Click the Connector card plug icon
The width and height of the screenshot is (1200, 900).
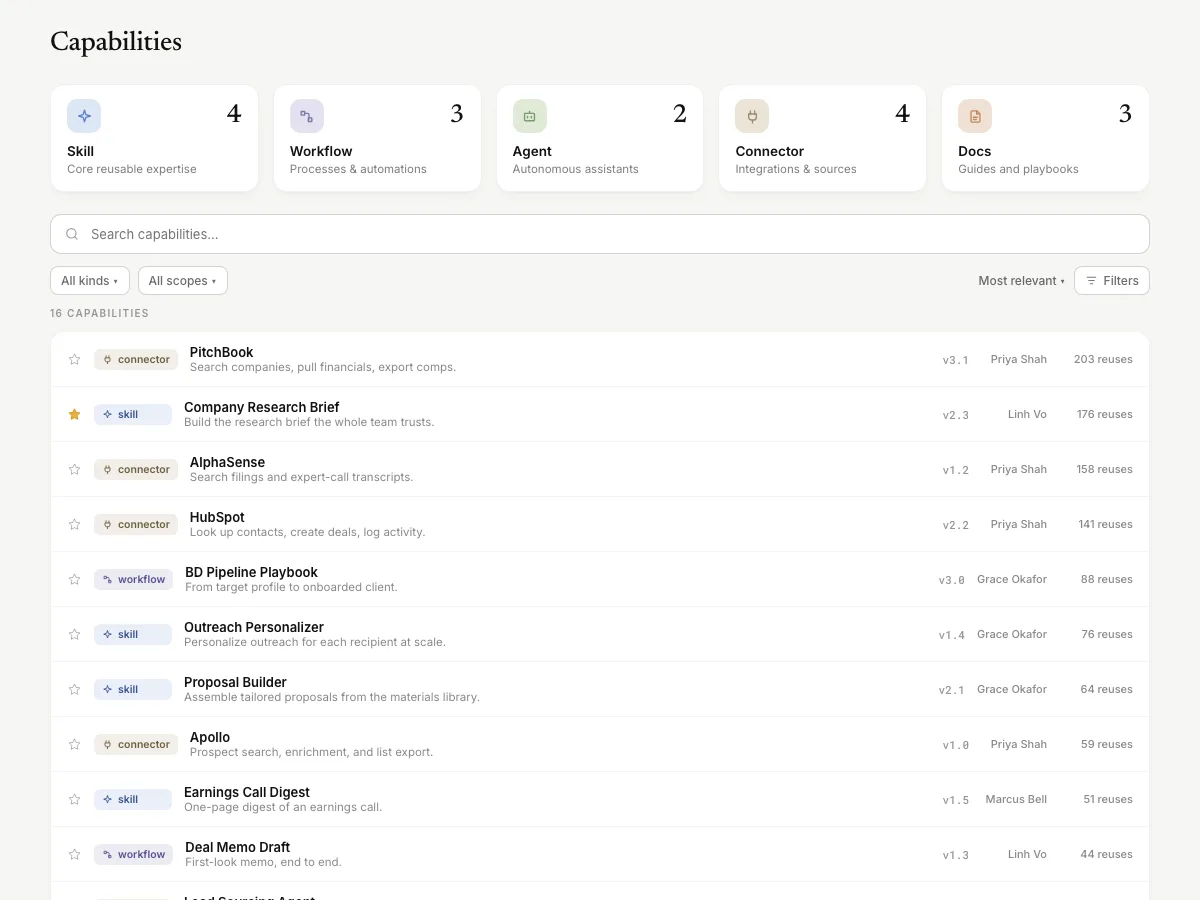tap(752, 116)
